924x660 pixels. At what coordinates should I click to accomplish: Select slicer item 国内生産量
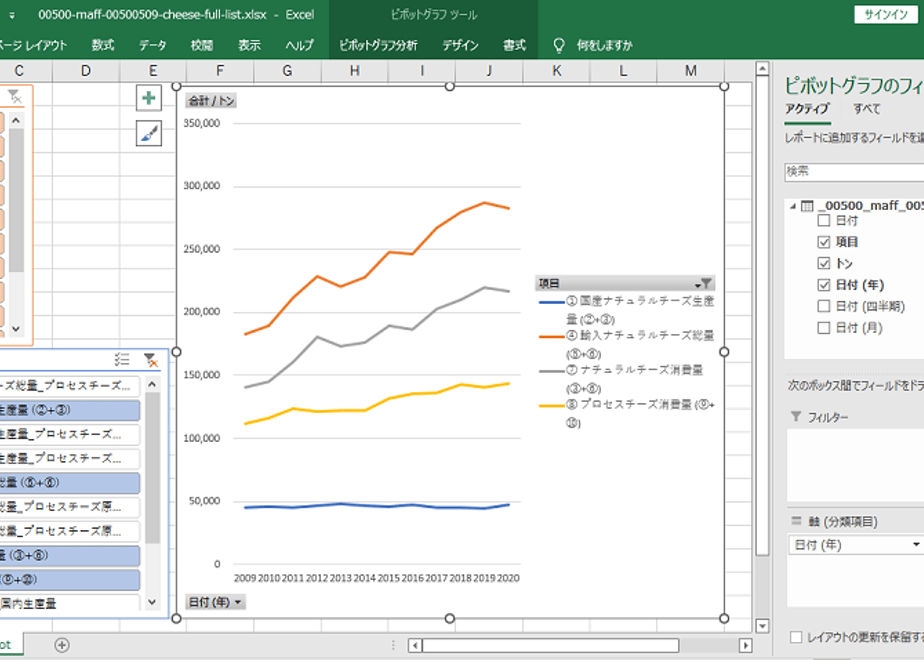tap(70, 603)
